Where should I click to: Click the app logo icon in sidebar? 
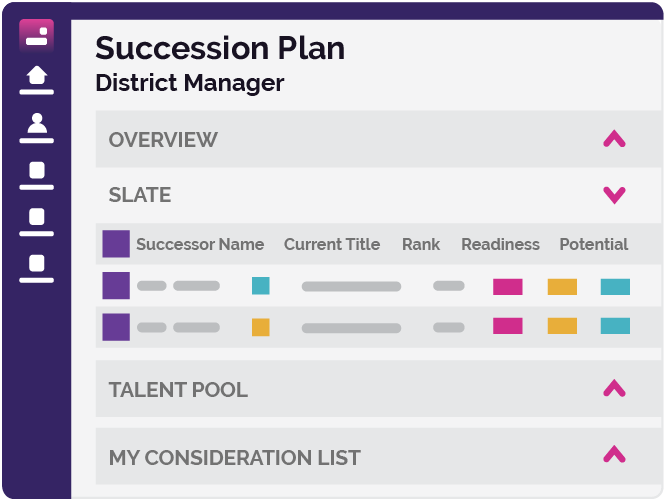click(x=37, y=35)
